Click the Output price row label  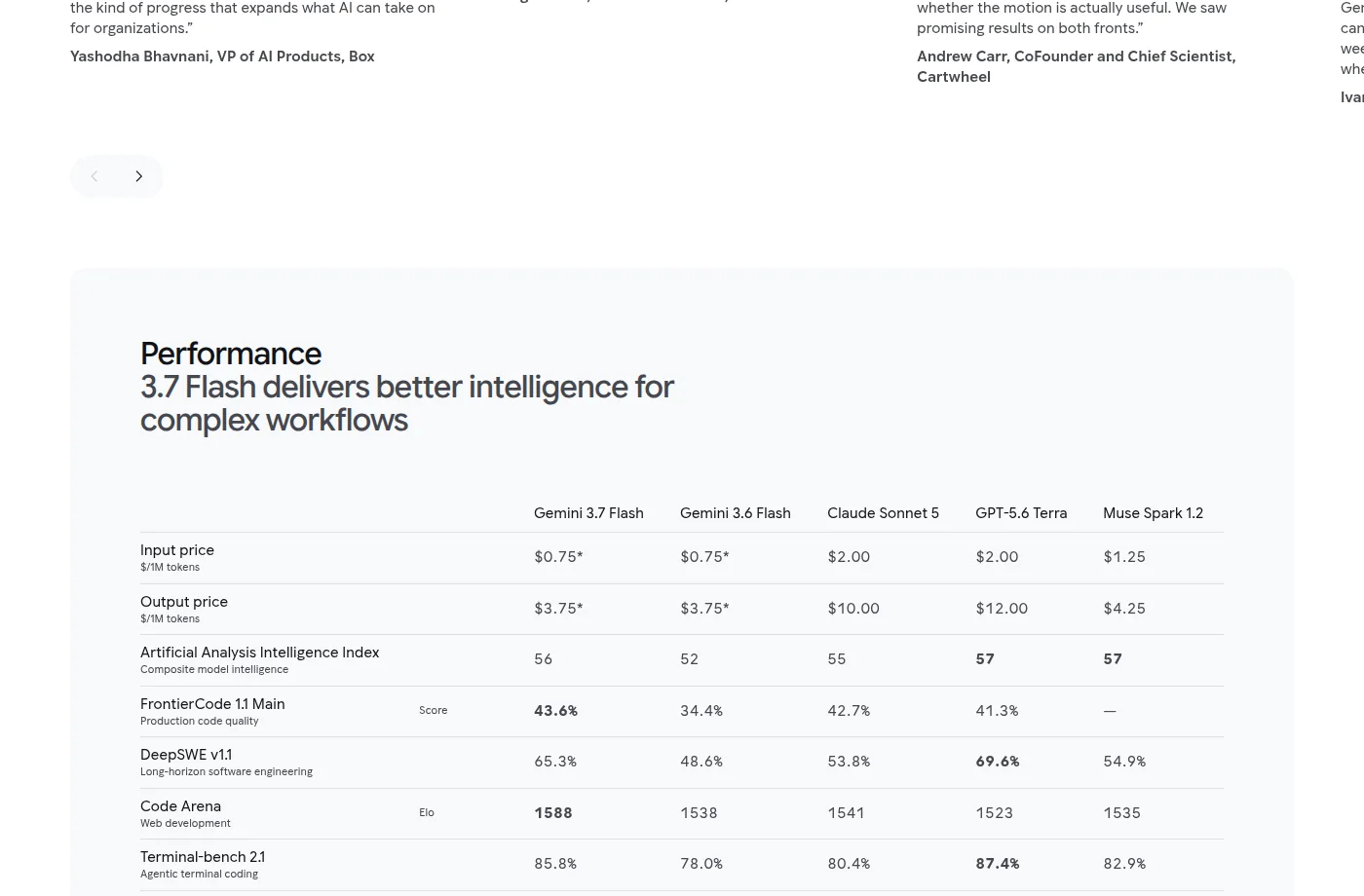point(184,602)
